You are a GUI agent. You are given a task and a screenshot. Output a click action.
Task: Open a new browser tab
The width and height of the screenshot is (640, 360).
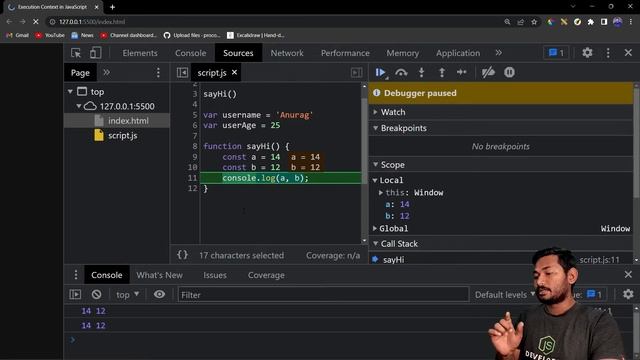coord(112,7)
